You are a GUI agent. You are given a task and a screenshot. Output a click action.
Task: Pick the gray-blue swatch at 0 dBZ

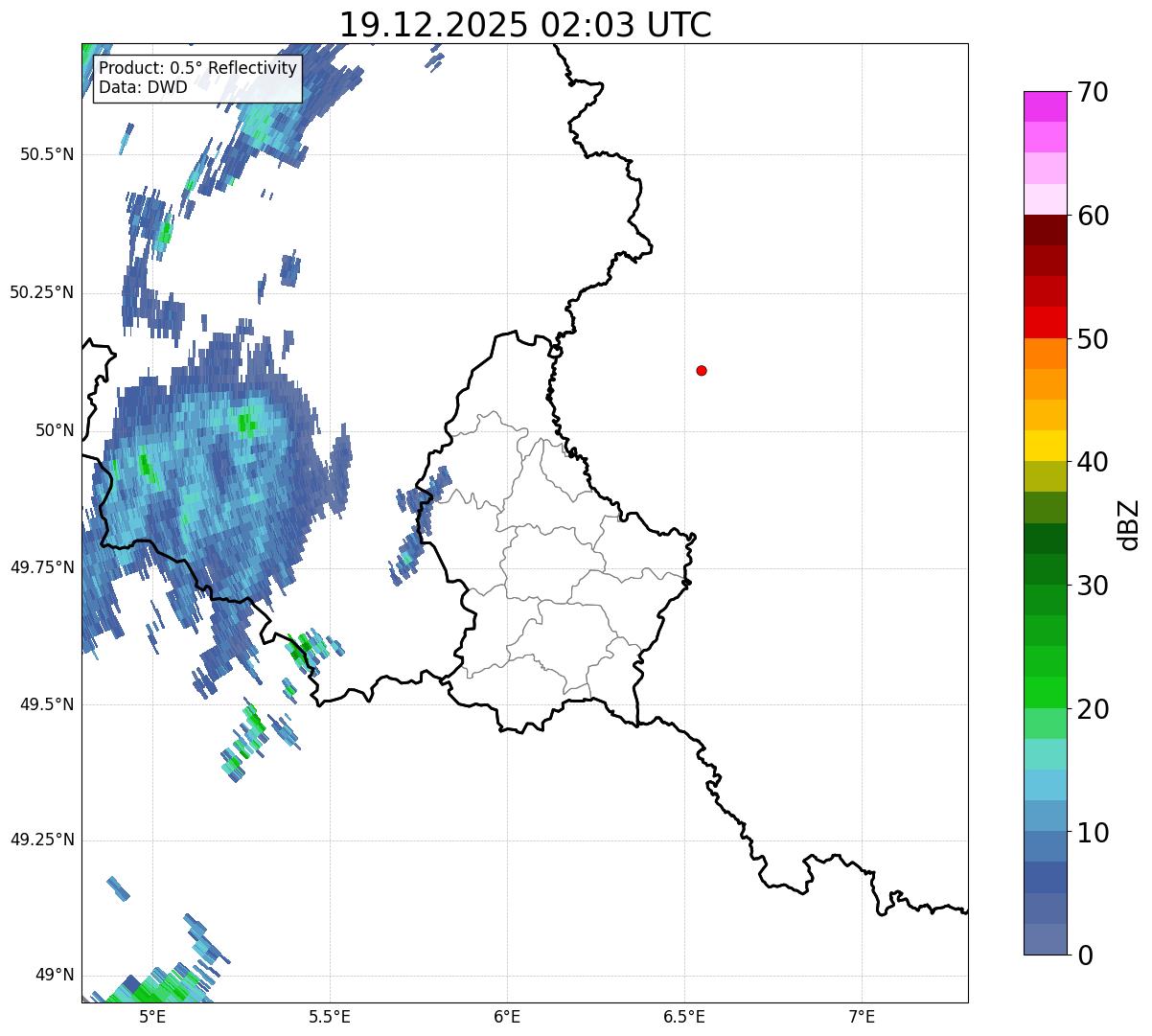click(x=1045, y=939)
